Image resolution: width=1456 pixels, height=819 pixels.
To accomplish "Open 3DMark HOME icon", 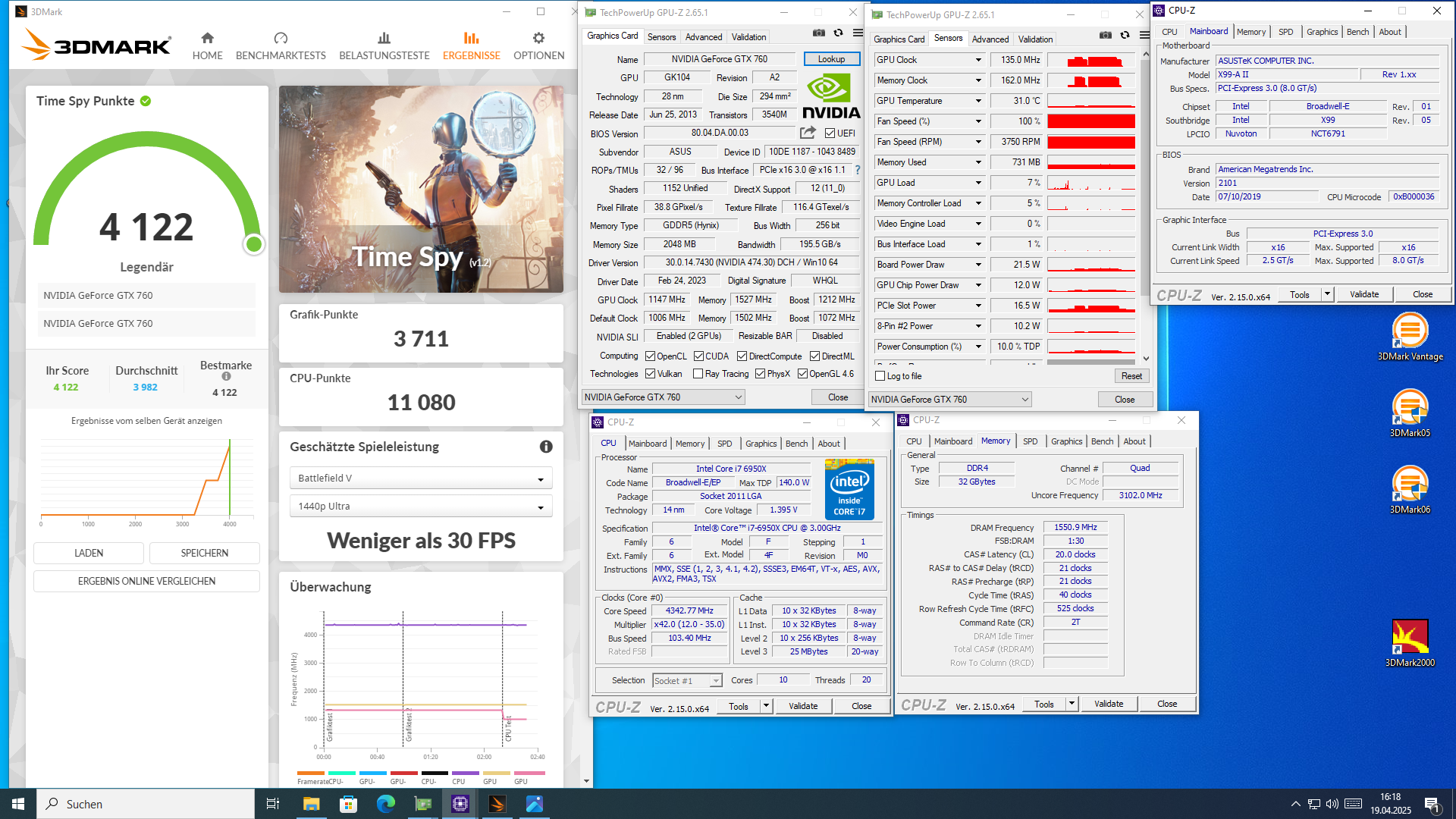I will (207, 38).
